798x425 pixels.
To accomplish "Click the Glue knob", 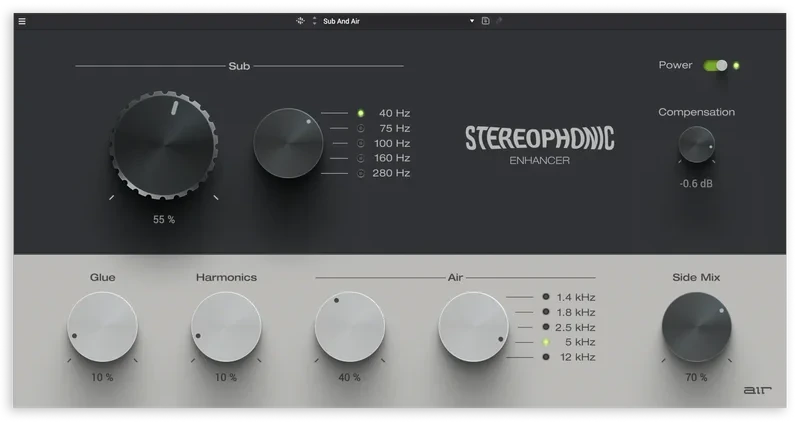I will click(102, 327).
